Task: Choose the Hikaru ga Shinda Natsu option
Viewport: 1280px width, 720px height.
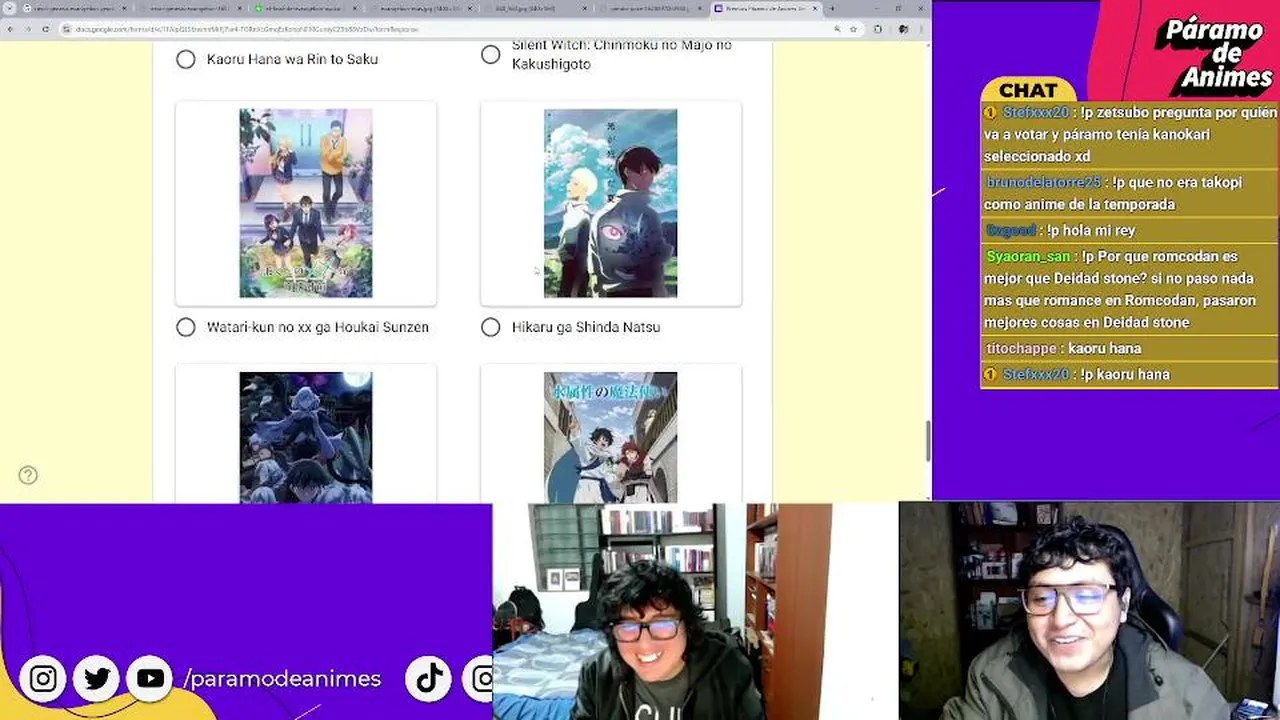Action: click(490, 327)
